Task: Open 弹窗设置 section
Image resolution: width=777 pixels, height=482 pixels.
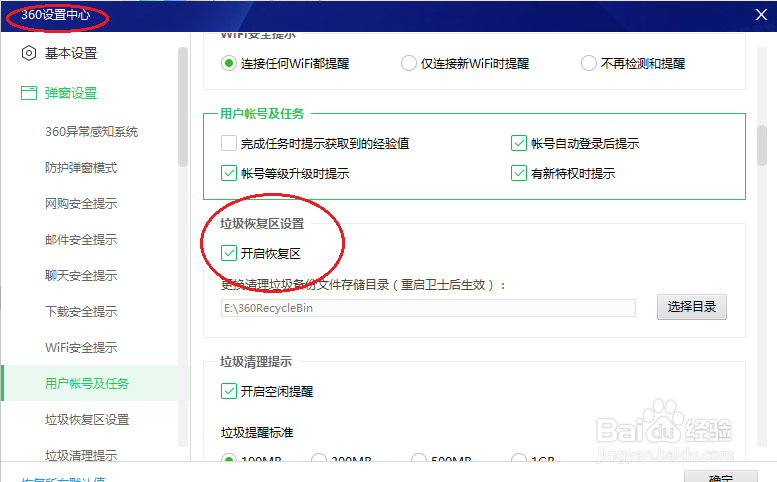Action: click(x=71, y=93)
